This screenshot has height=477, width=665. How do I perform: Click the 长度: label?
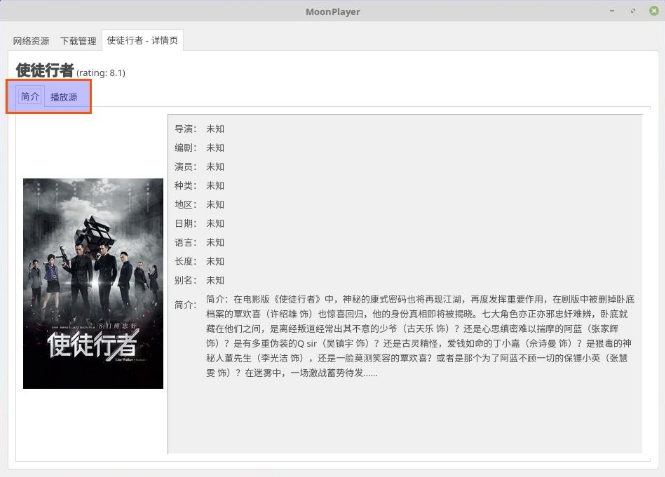pos(185,261)
